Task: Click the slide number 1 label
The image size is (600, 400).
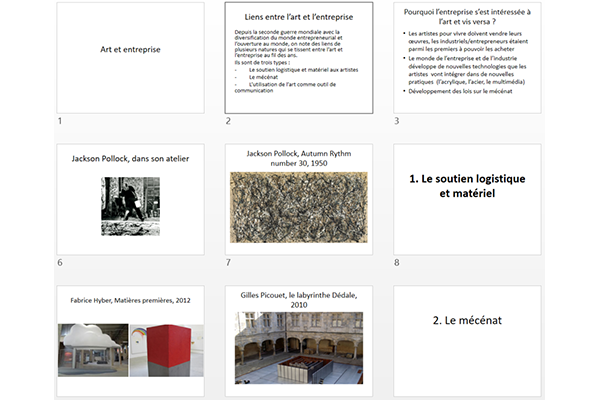Action: click(x=60, y=121)
